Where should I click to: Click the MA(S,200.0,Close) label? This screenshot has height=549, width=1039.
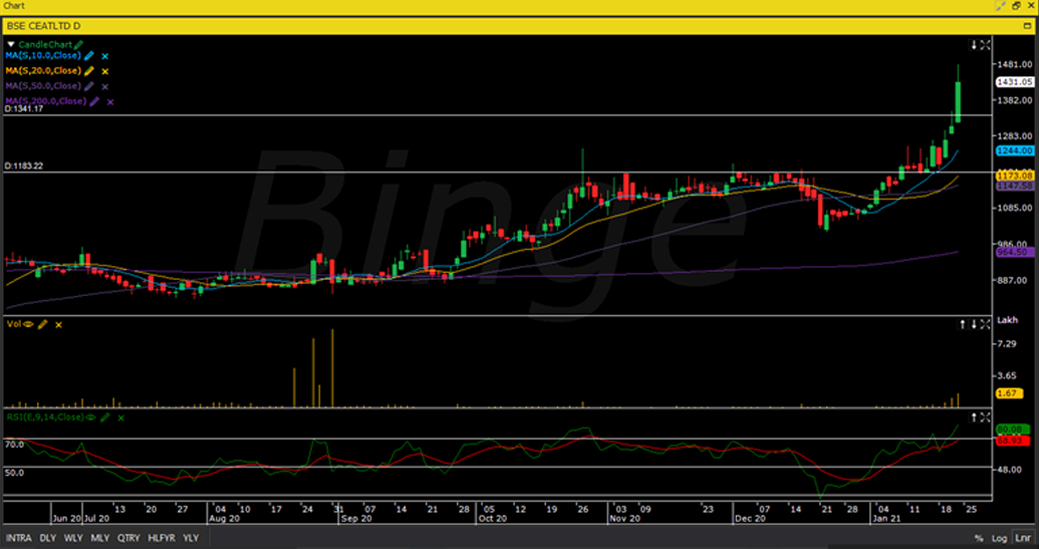46,101
